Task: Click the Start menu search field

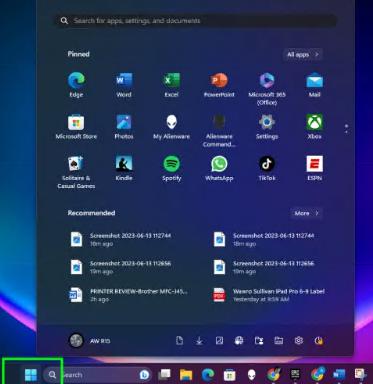Action: (196, 21)
